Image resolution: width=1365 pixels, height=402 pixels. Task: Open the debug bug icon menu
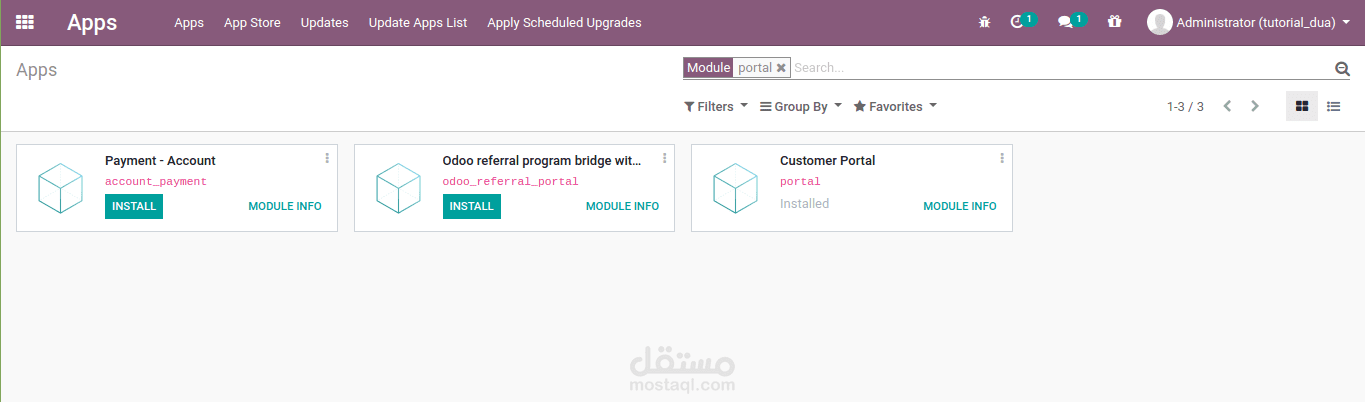tap(984, 22)
